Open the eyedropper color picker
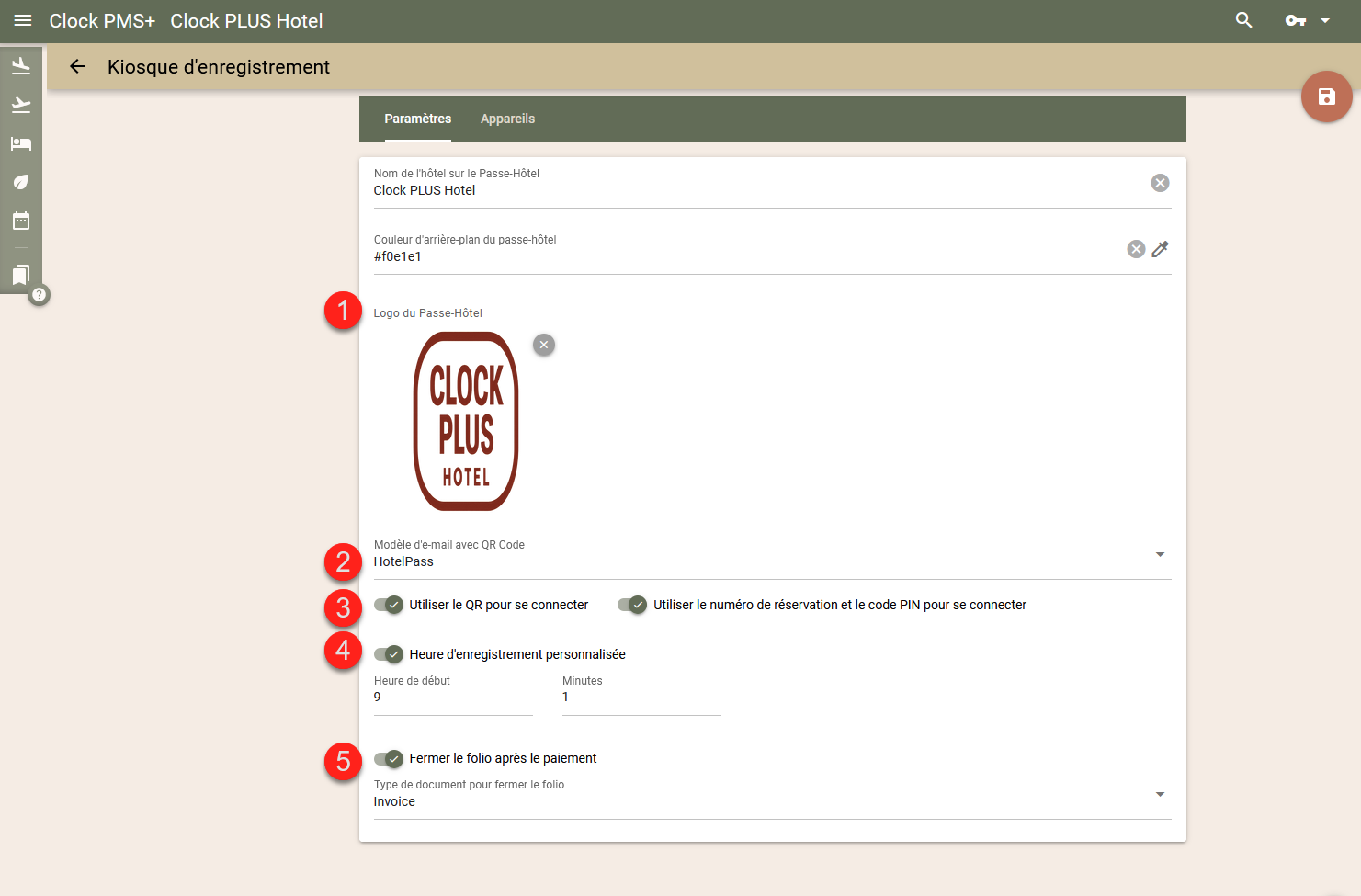 [1161, 249]
